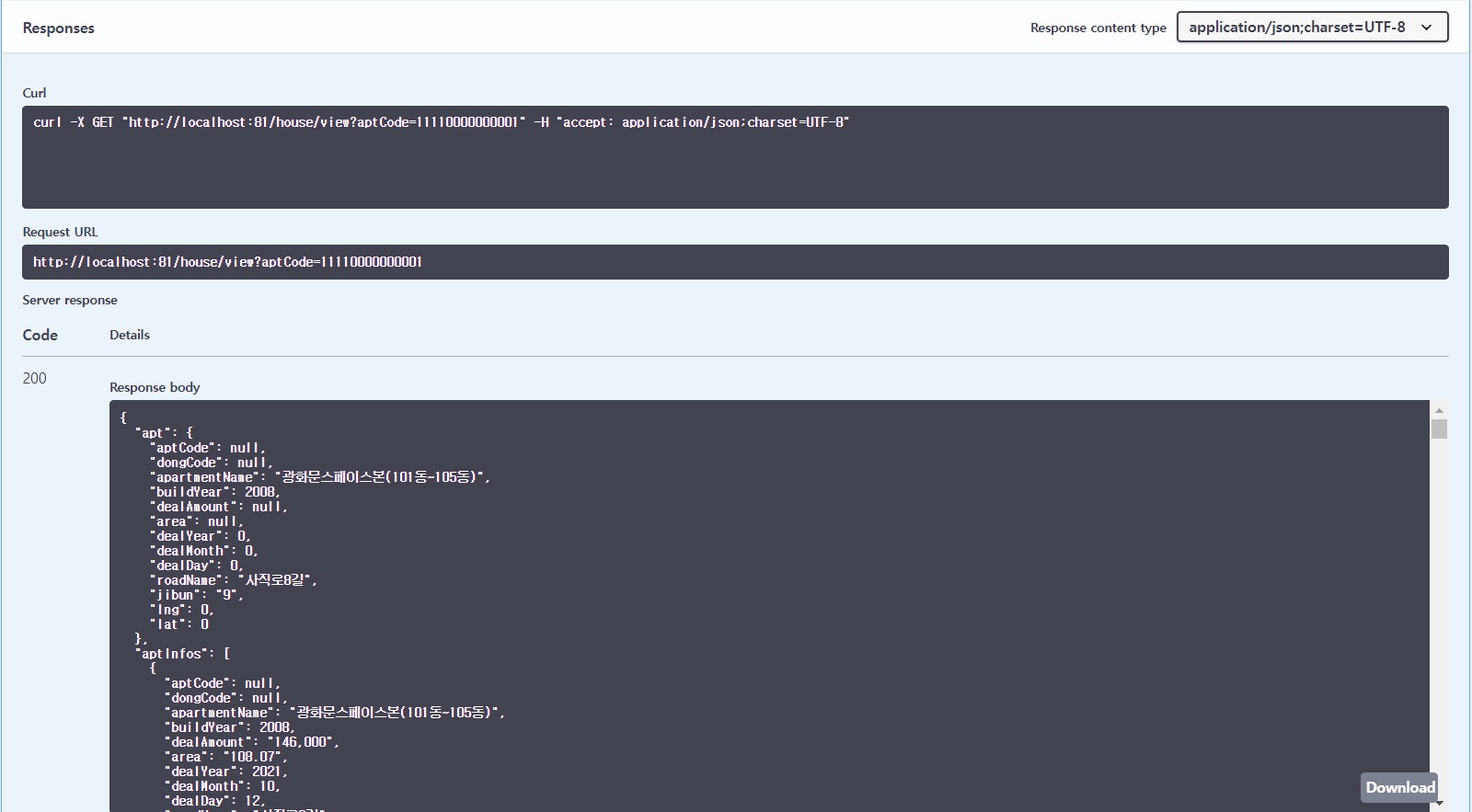Click the "apt": { line
This screenshot has height=812, width=1472.
click(164, 433)
